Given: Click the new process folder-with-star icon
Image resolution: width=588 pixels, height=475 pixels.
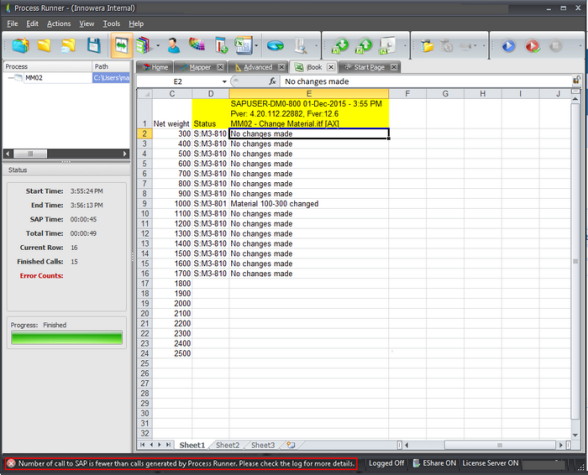Looking at the screenshot, I should (x=20, y=46).
